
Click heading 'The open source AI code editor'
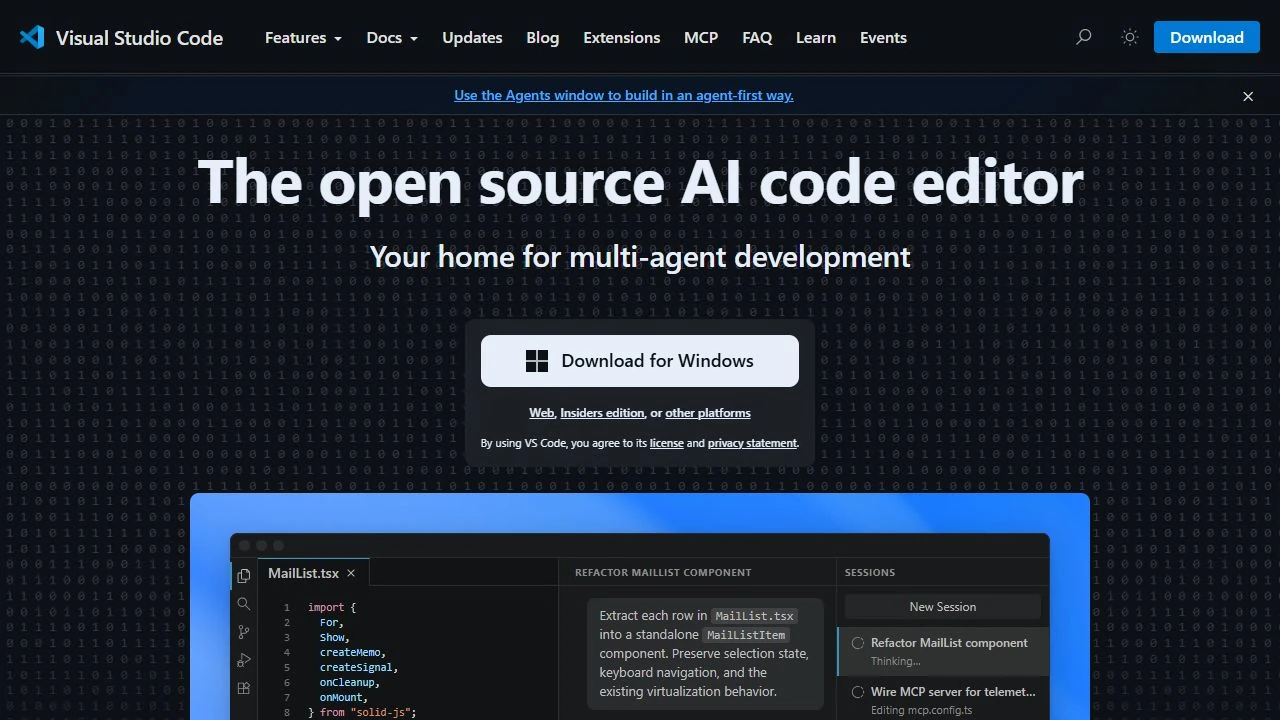pos(640,181)
